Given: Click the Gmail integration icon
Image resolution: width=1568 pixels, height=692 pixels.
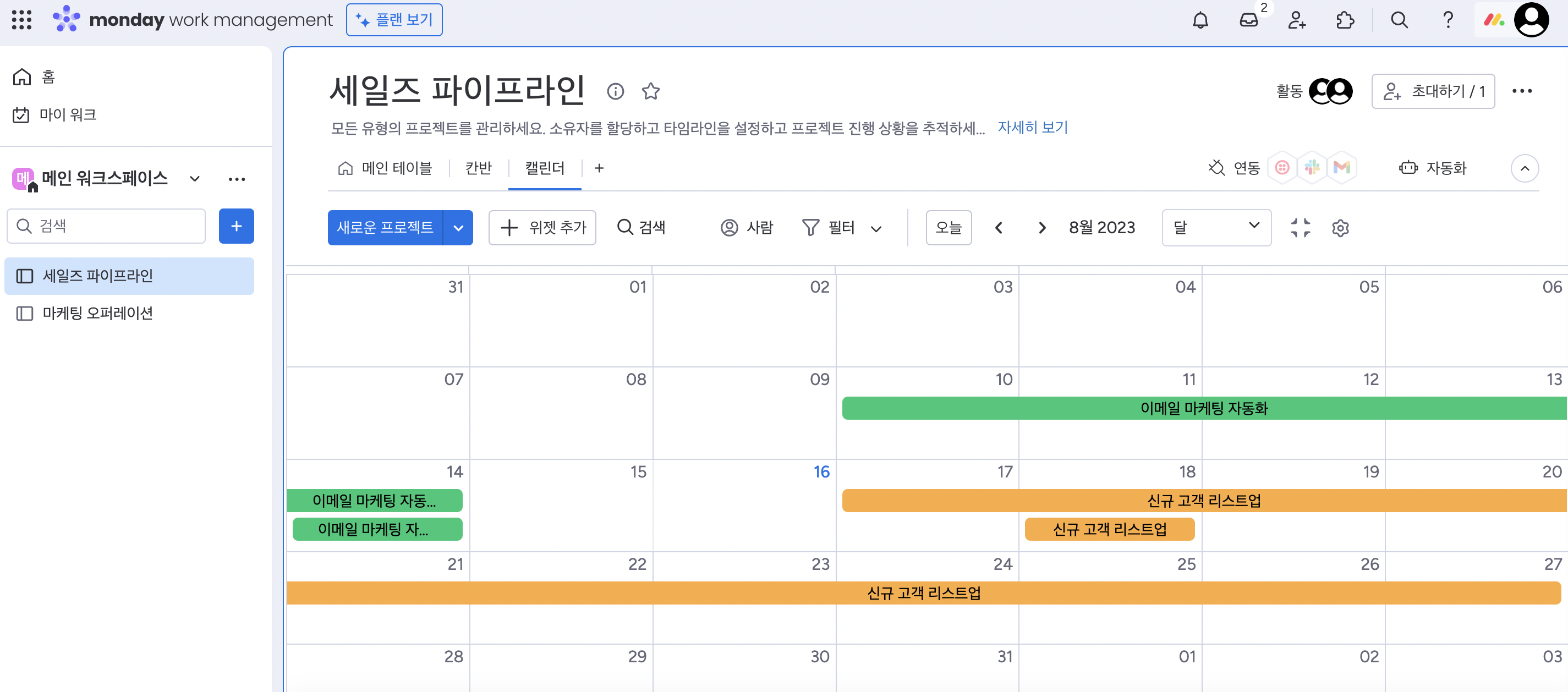Looking at the screenshot, I should 1341,167.
